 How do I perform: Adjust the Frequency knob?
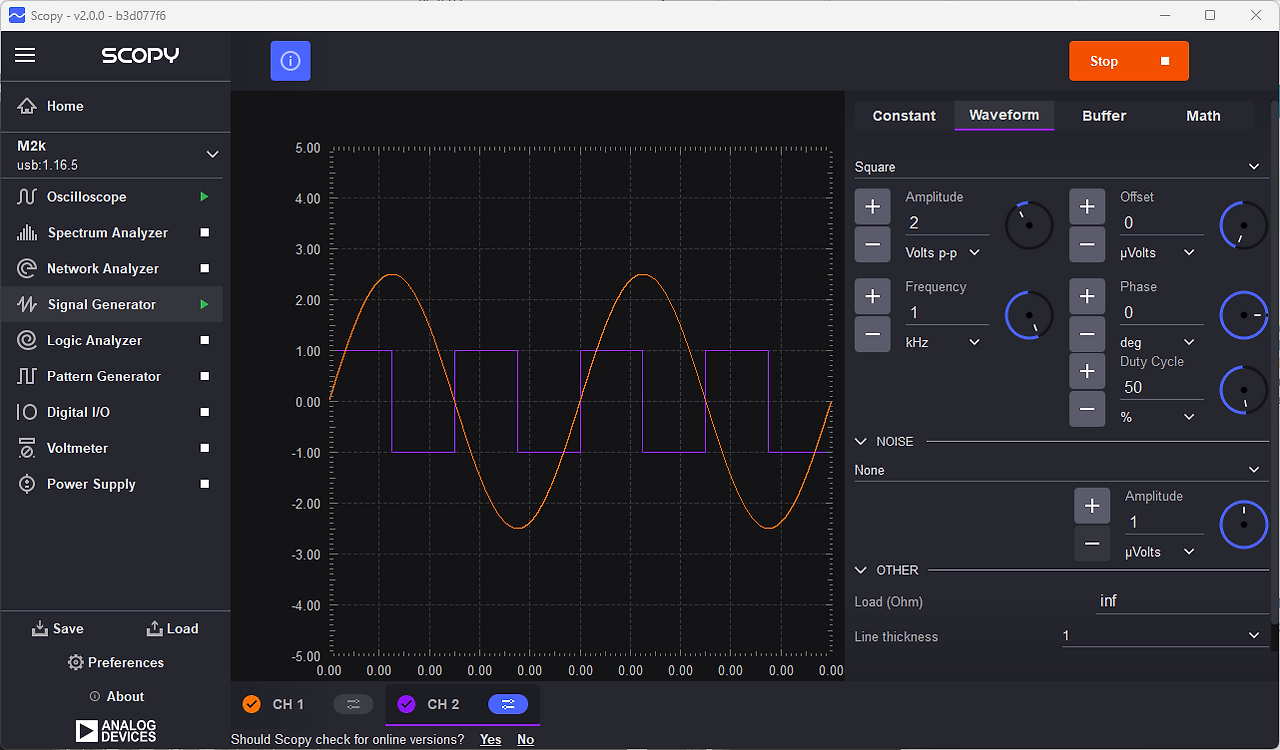click(x=1029, y=315)
